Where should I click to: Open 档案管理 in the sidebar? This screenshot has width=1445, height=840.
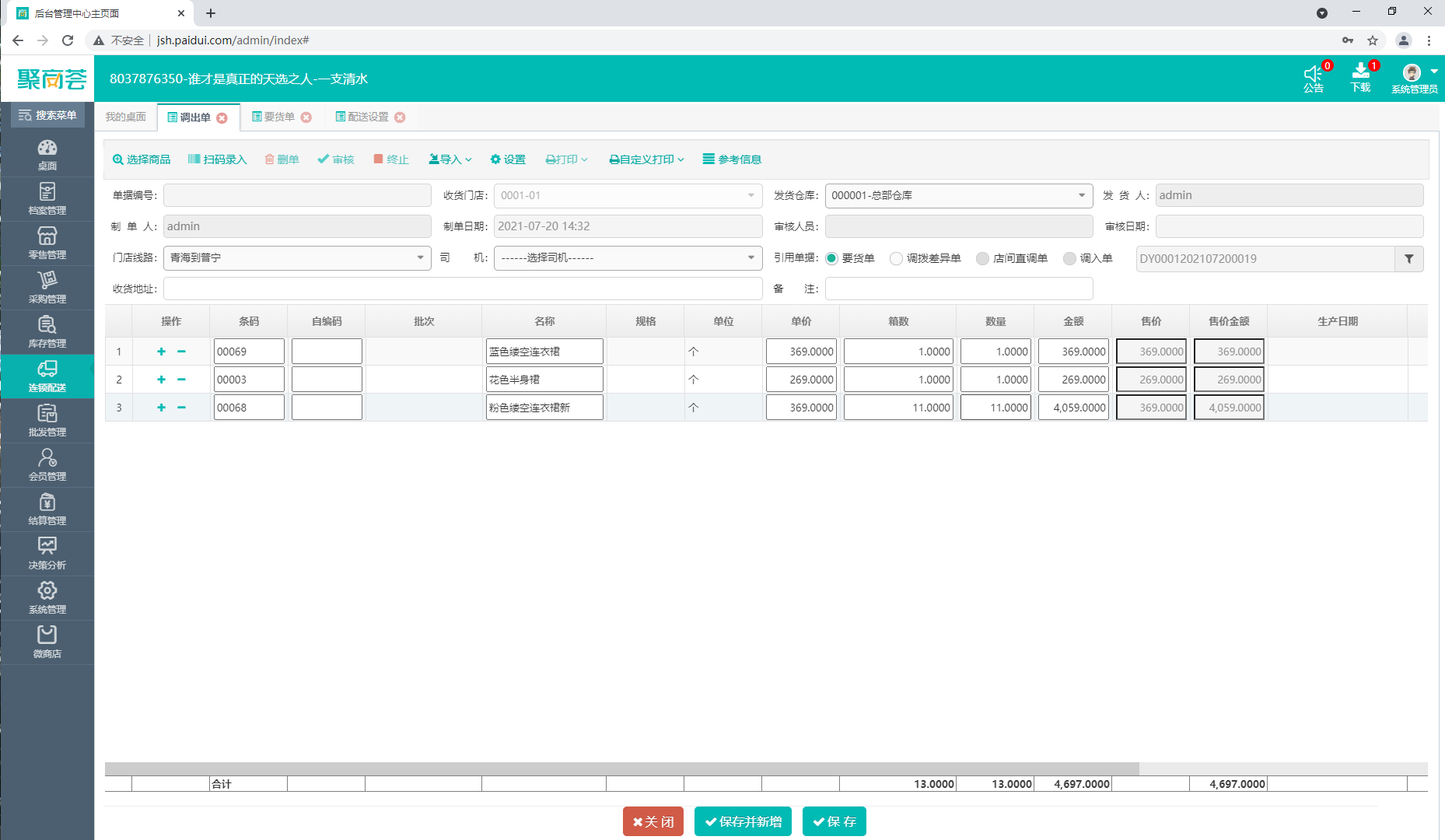tap(47, 199)
